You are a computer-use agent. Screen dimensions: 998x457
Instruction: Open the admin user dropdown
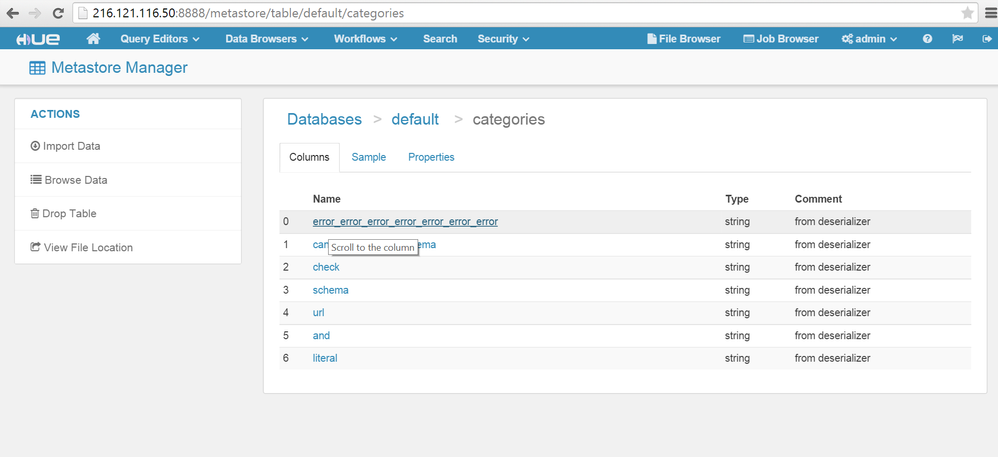click(x=869, y=39)
